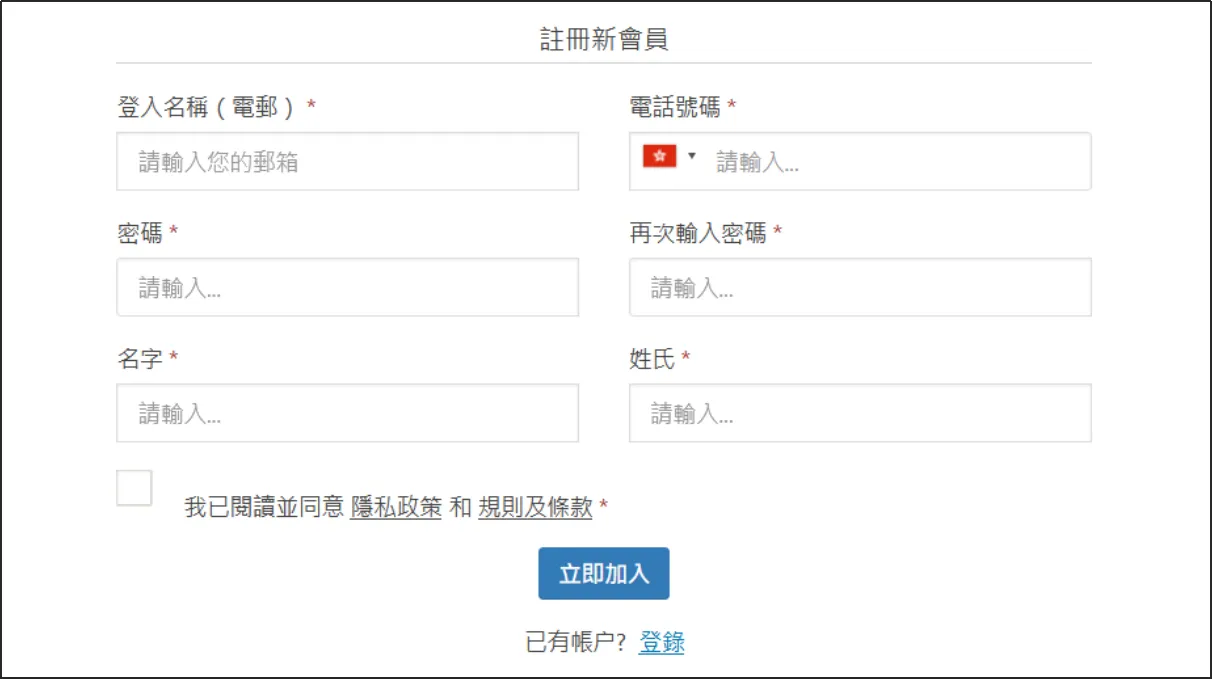
Task: Click the 電話號碼 field label
Action: pos(675,107)
